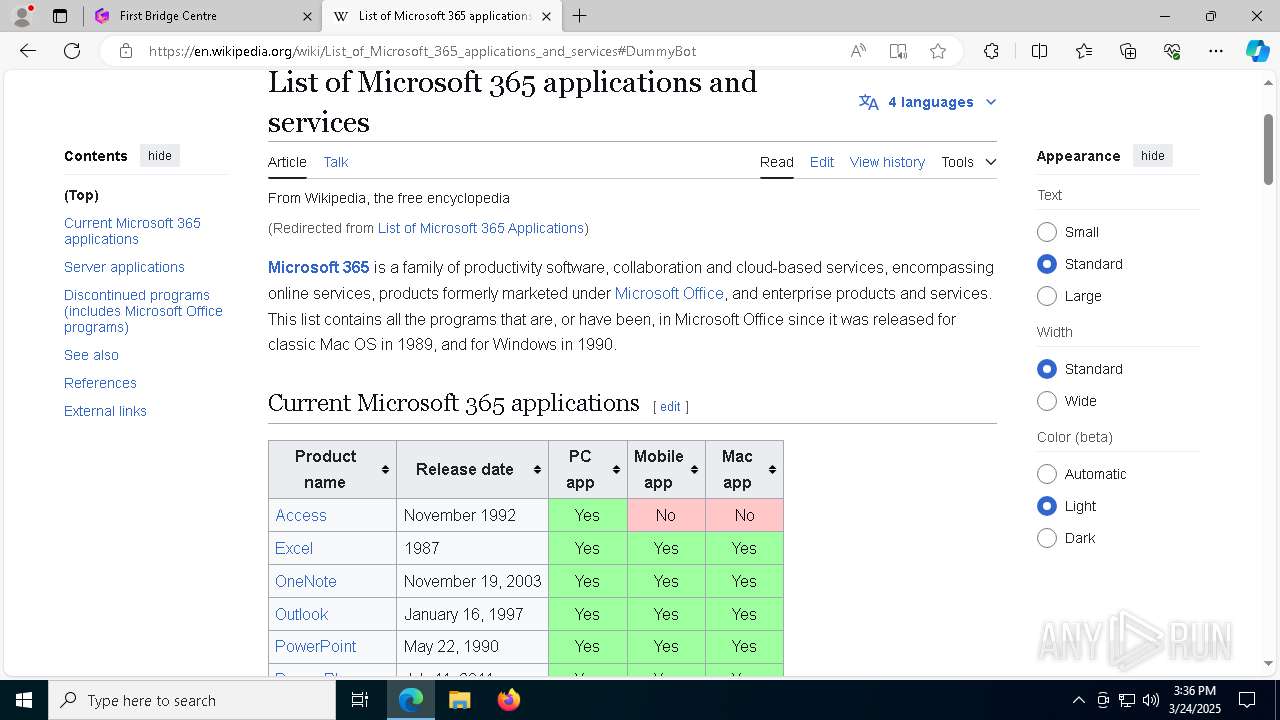
Task: Open the Favorites list icon
Action: (1084, 51)
